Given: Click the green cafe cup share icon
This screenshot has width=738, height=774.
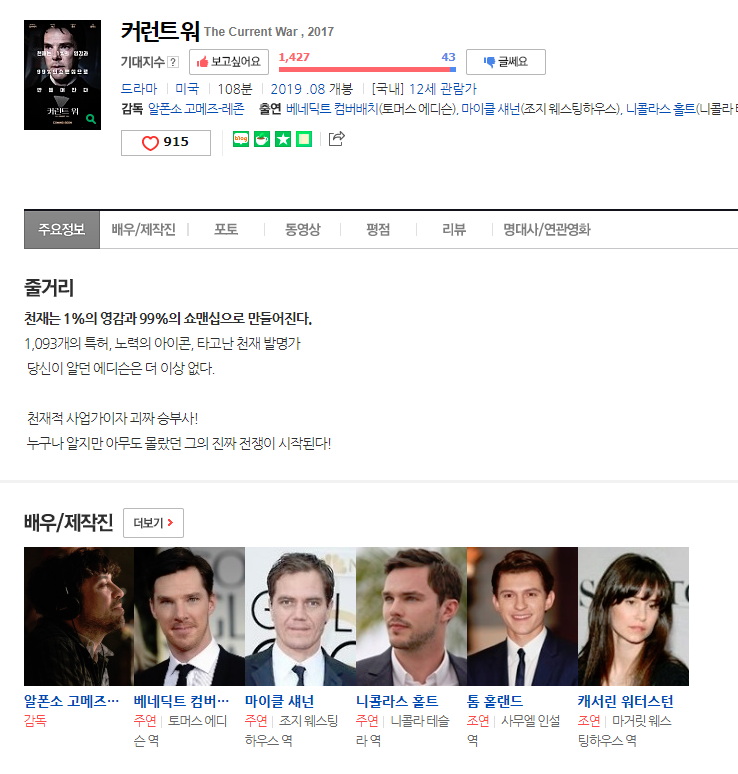Looking at the screenshot, I should (262, 139).
